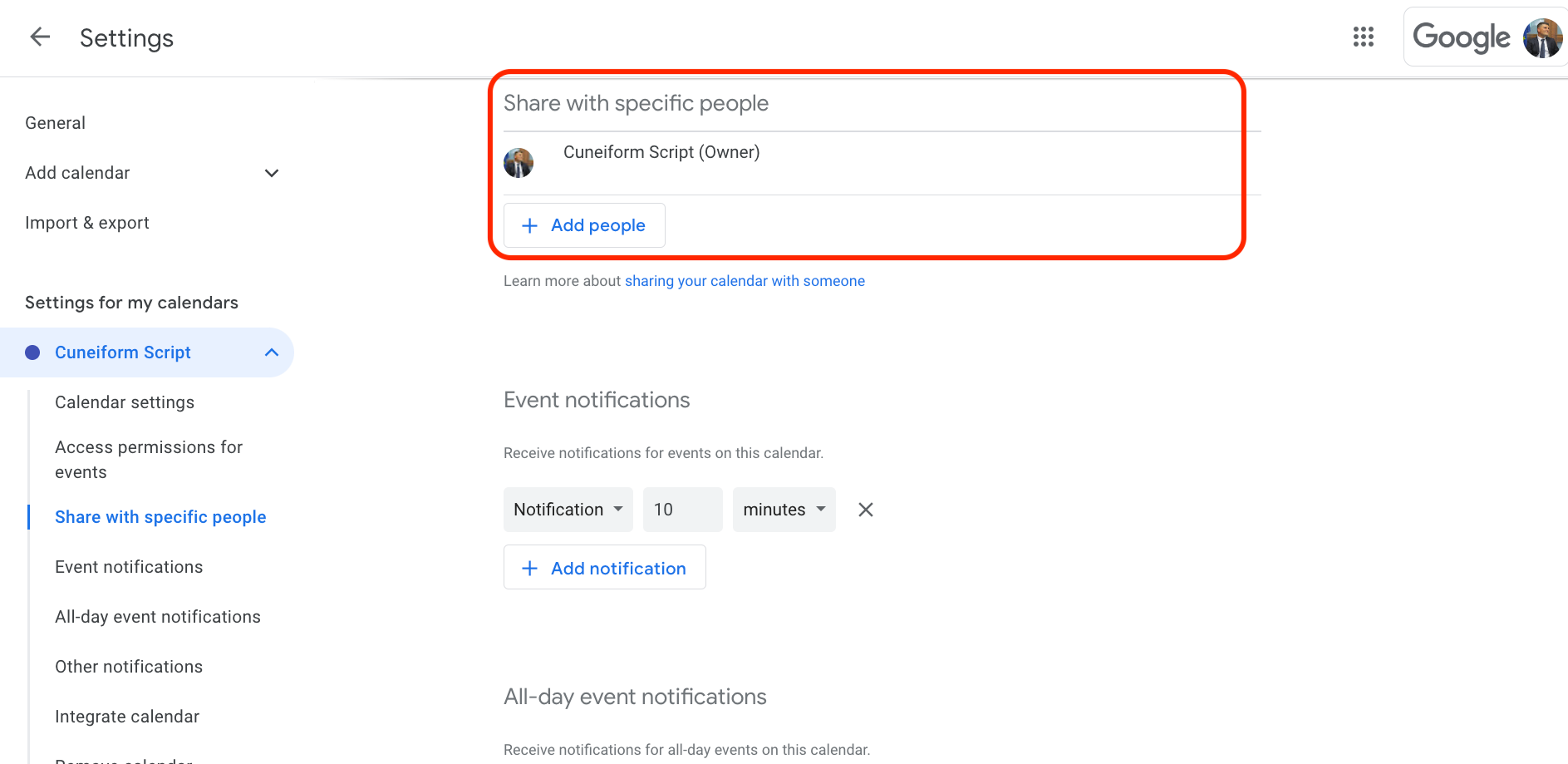Select Share with specific people in sidebar
This screenshot has width=1568, height=764.
(160, 516)
